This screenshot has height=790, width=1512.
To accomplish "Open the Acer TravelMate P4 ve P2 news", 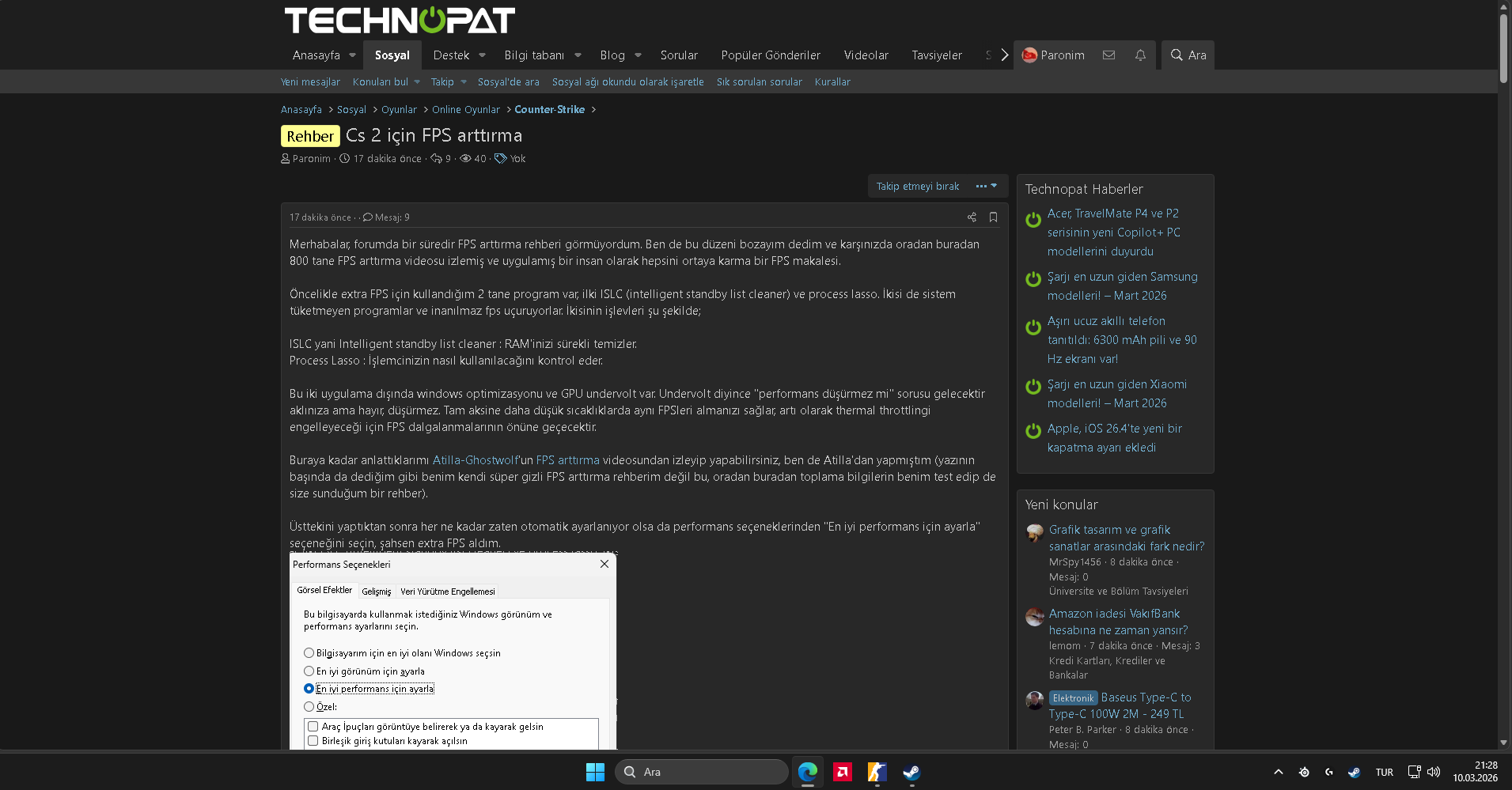I will point(1114,232).
